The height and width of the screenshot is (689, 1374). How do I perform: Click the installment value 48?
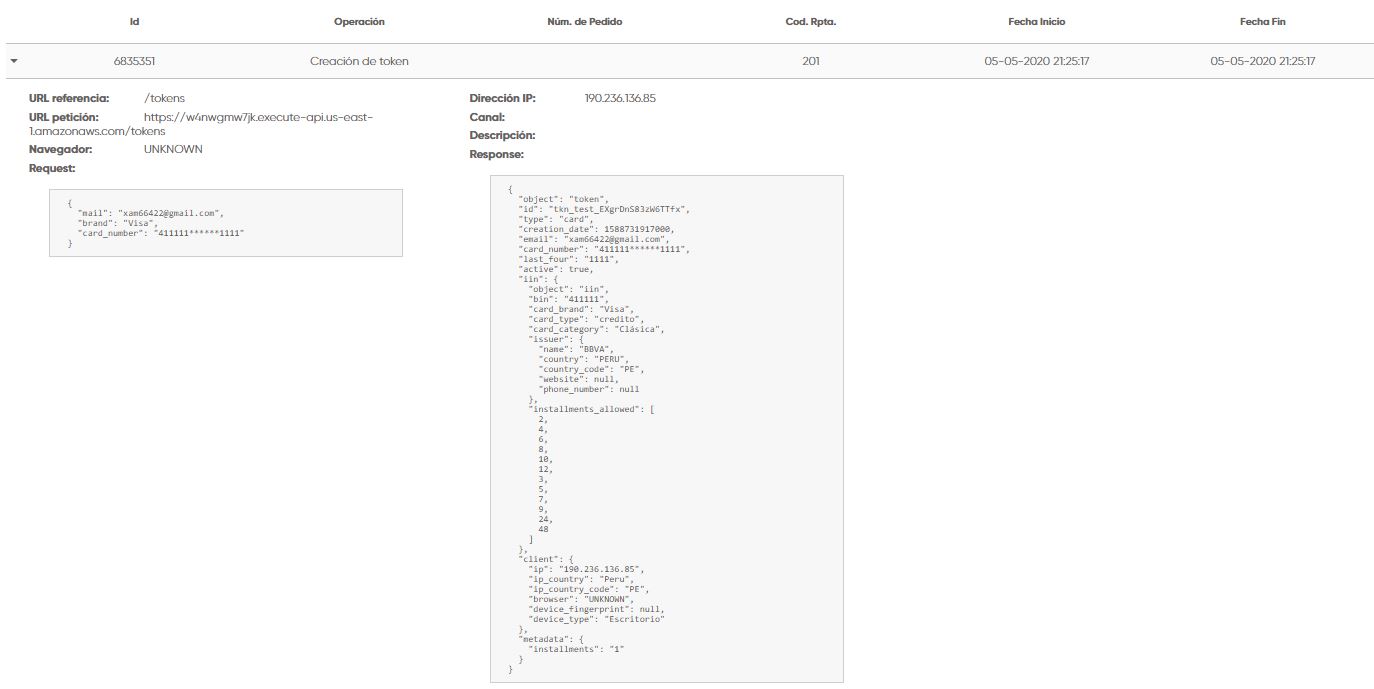(543, 529)
